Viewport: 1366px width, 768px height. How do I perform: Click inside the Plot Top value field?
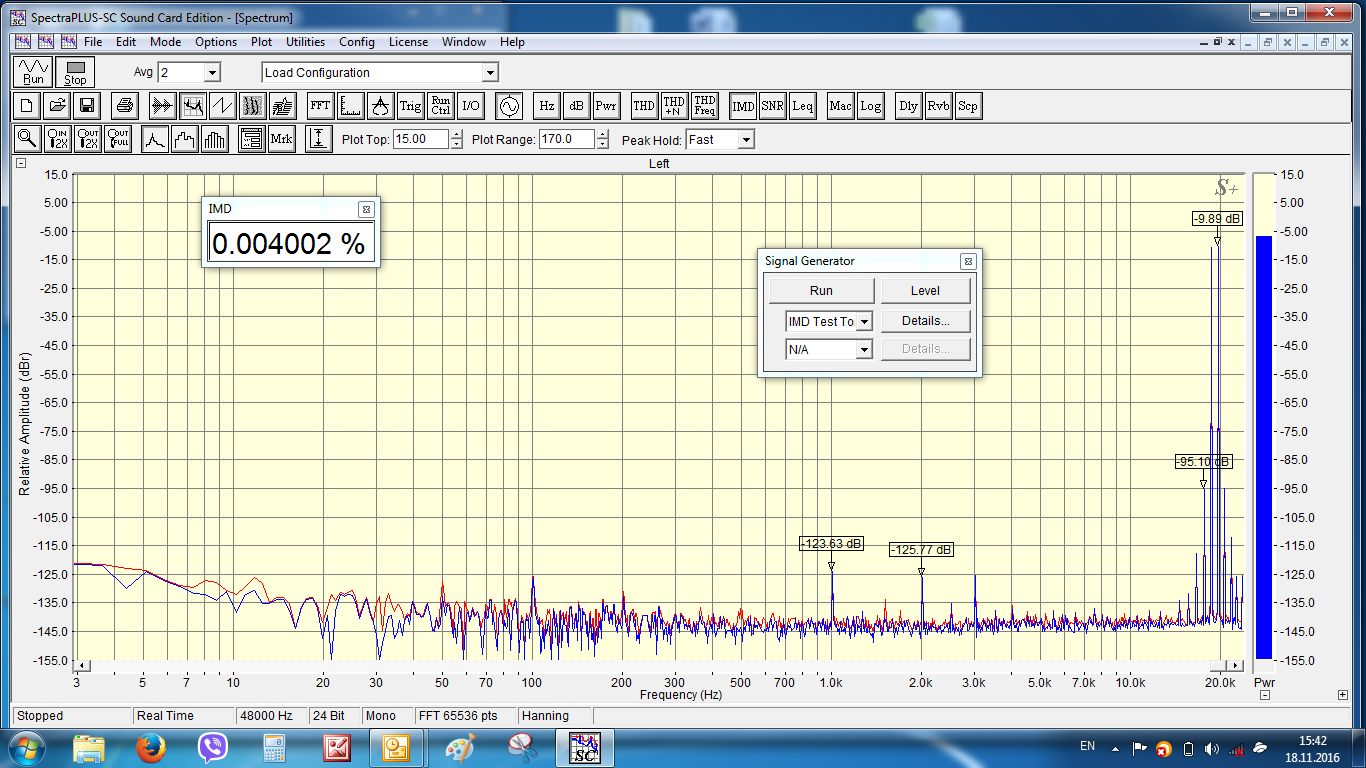tap(420, 140)
